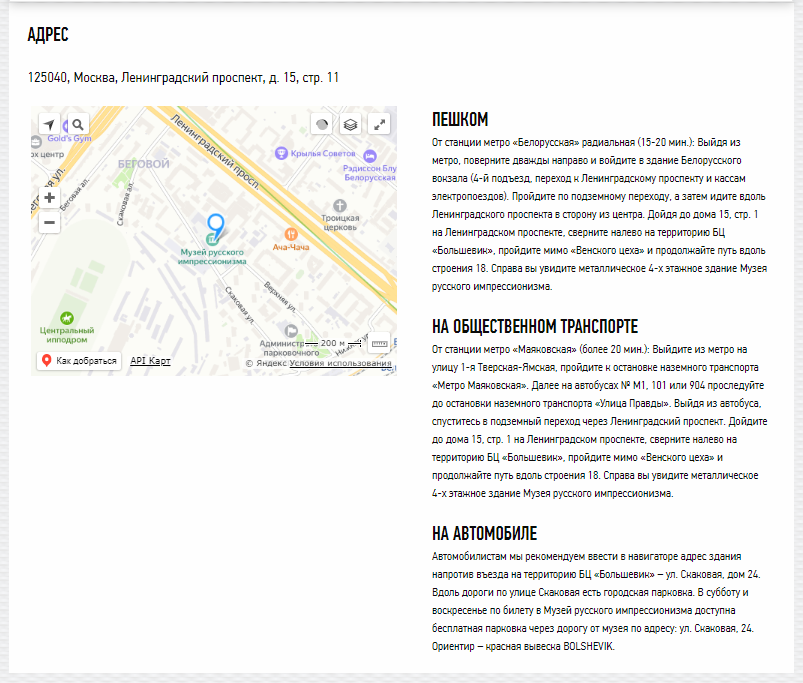Screen dimensions: 803x683
Task: Zoom in on the map with plus
Action: tap(50, 198)
